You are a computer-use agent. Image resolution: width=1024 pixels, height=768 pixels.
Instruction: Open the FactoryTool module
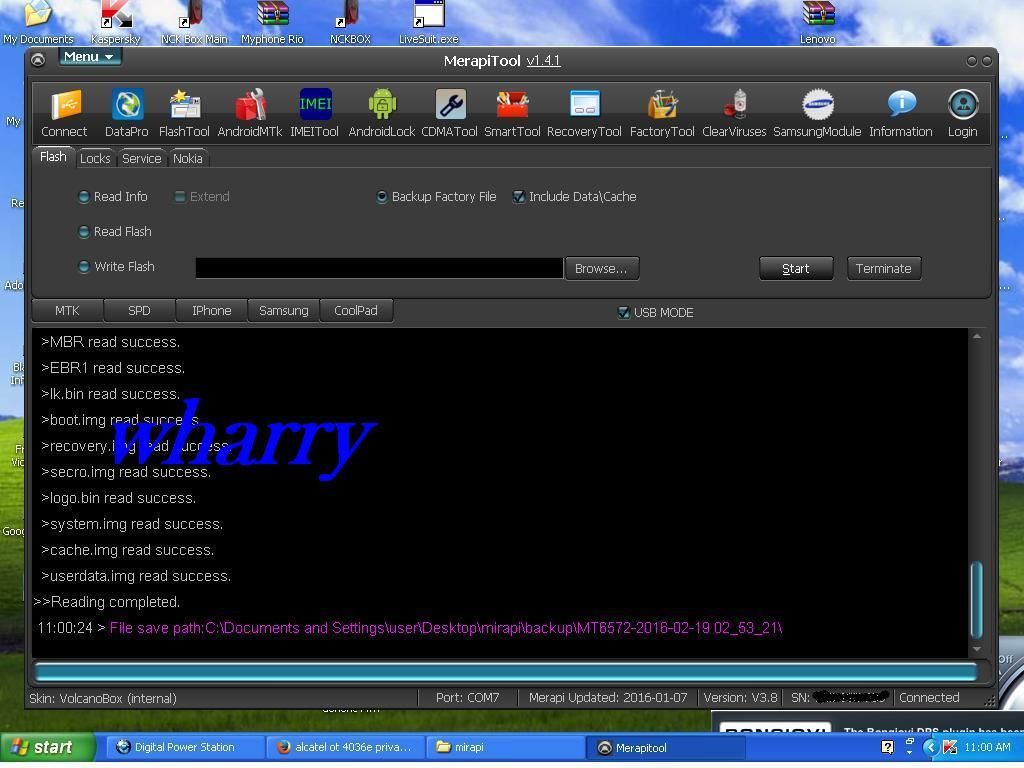(662, 114)
